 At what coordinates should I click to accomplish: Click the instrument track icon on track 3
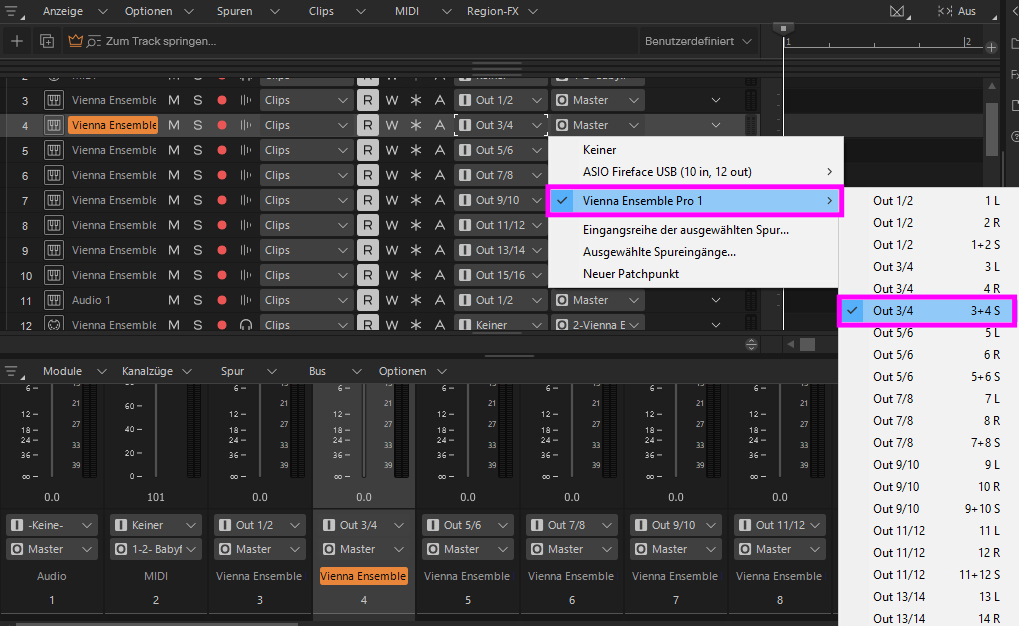pyautogui.click(x=53, y=100)
